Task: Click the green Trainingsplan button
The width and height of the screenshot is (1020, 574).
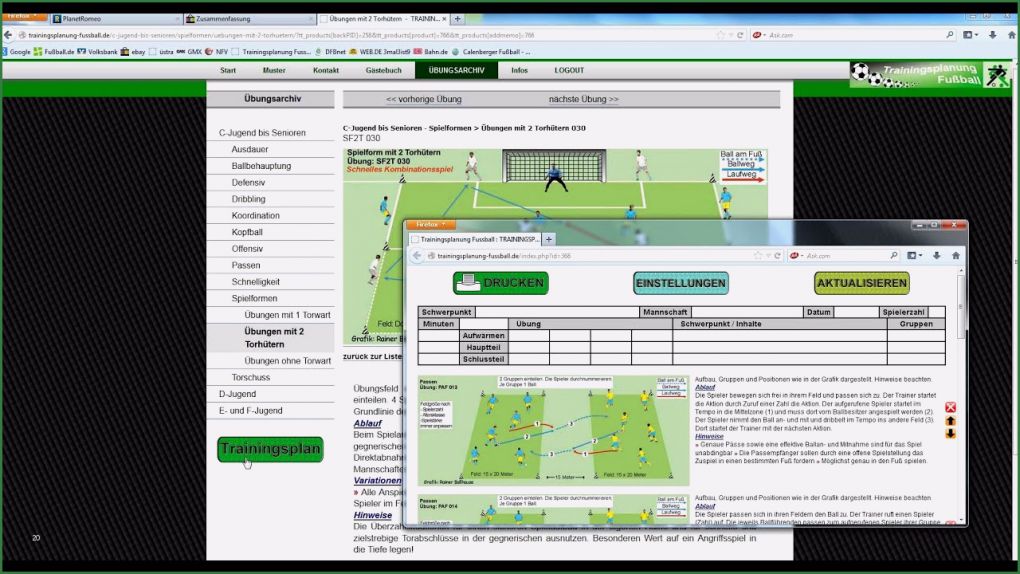Action: [x=270, y=449]
